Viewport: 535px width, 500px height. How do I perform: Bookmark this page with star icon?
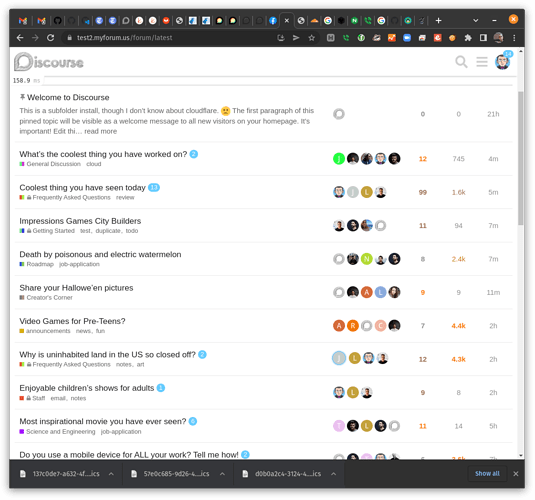(x=311, y=38)
